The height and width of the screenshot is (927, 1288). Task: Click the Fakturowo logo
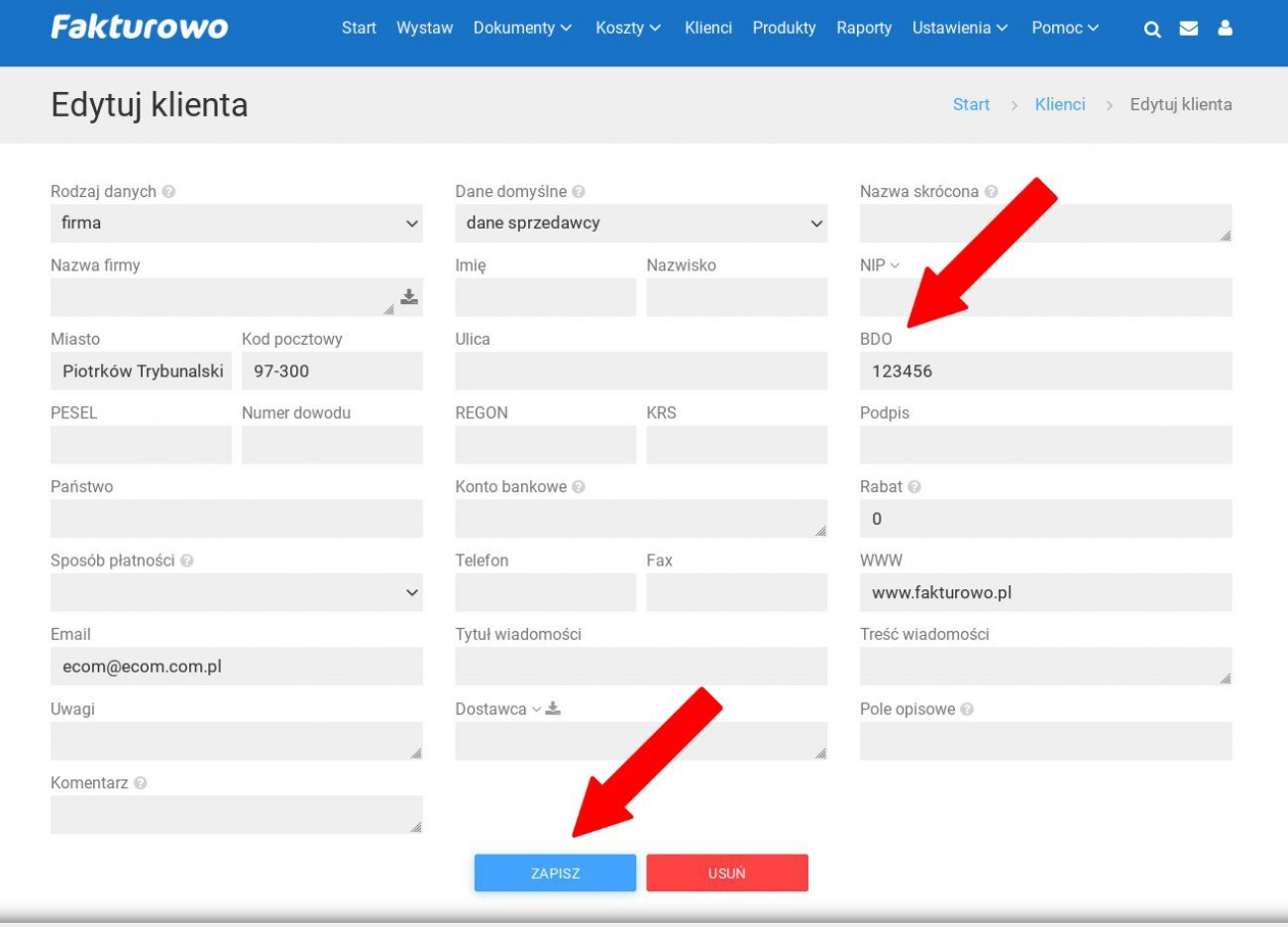(140, 28)
